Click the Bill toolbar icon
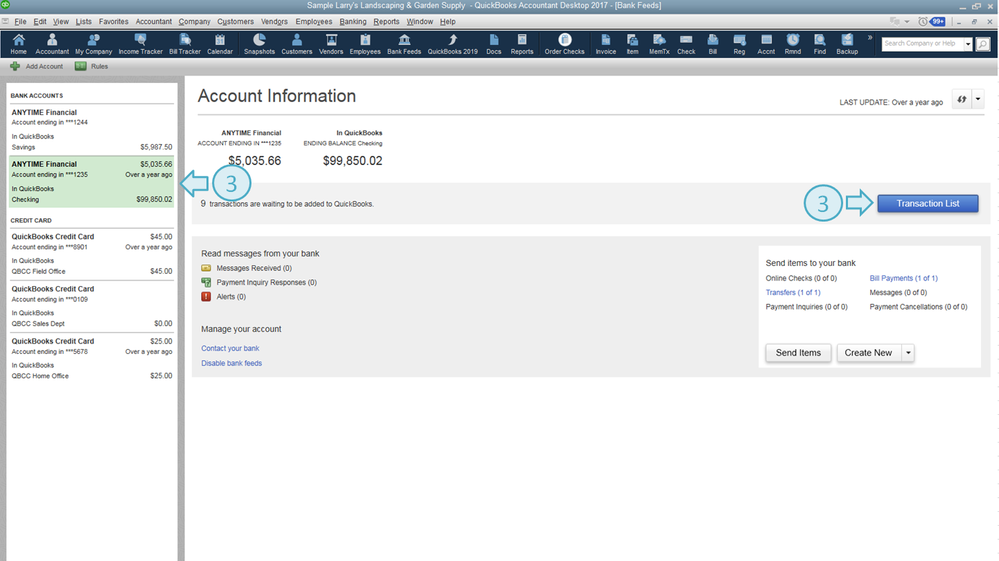The height and width of the screenshot is (561, 999). click(712, 44)
